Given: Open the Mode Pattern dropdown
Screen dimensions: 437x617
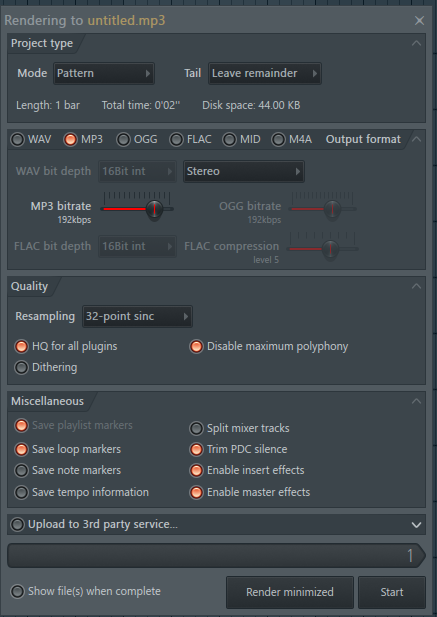Looking at the screenshot, I should 104,73.
